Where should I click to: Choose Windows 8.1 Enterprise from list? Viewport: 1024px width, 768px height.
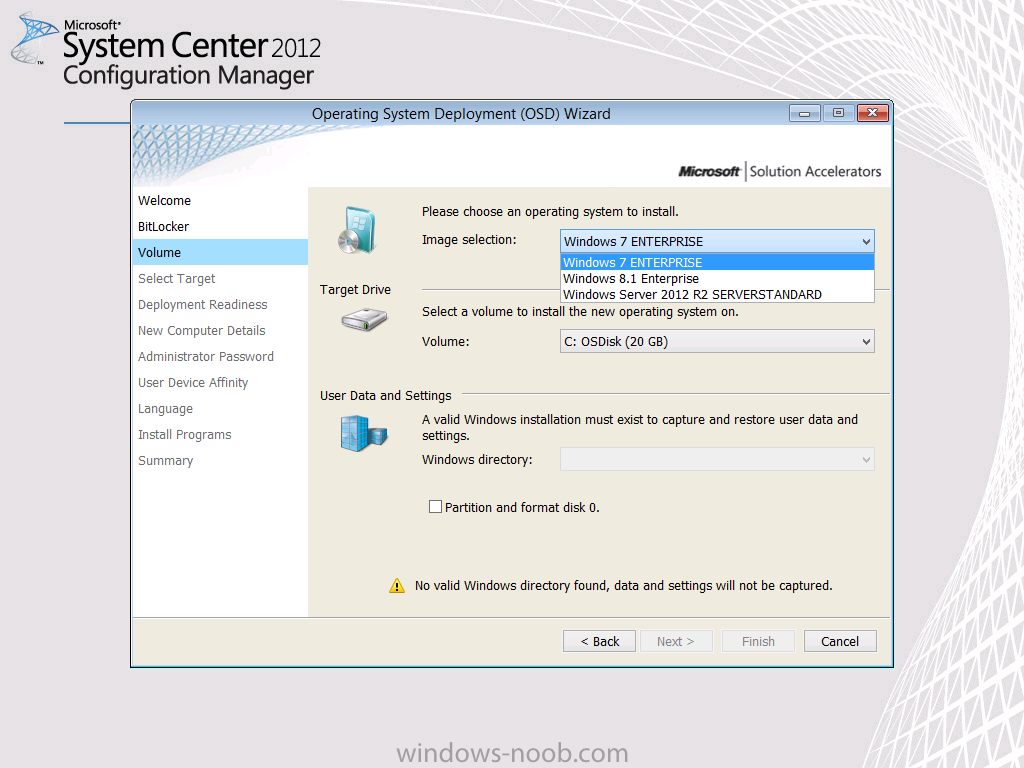717,278
